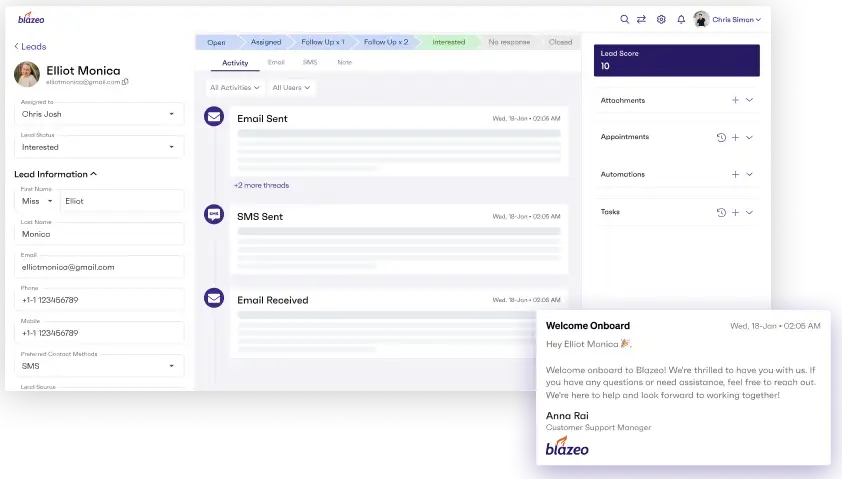Show +2 more threads
The width and height of the screenshot is (842, 479).
[261, 185]
